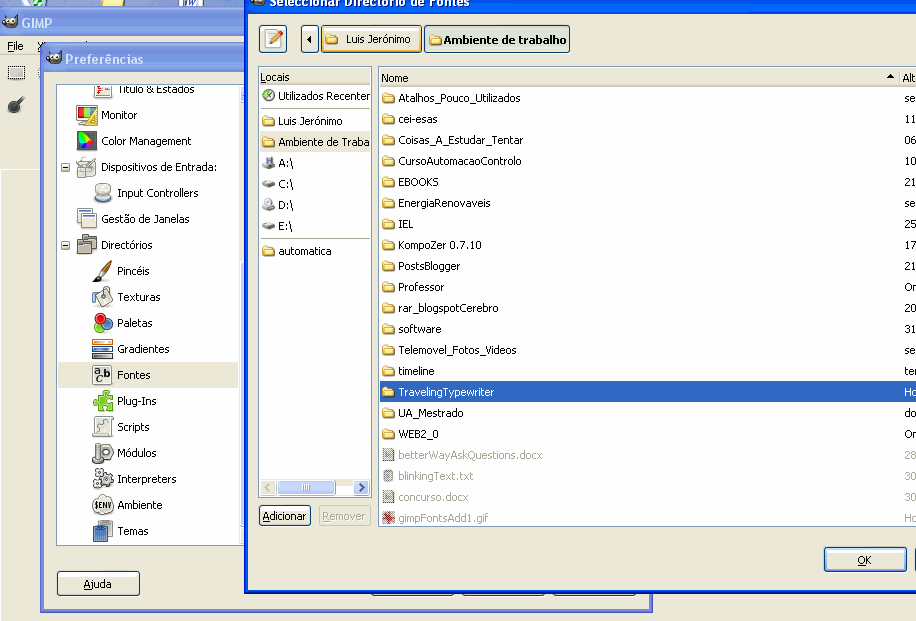Select Telemovel_Fotos_Videos folder
Screen dimensions: 916x621
[x=457, y=351]
